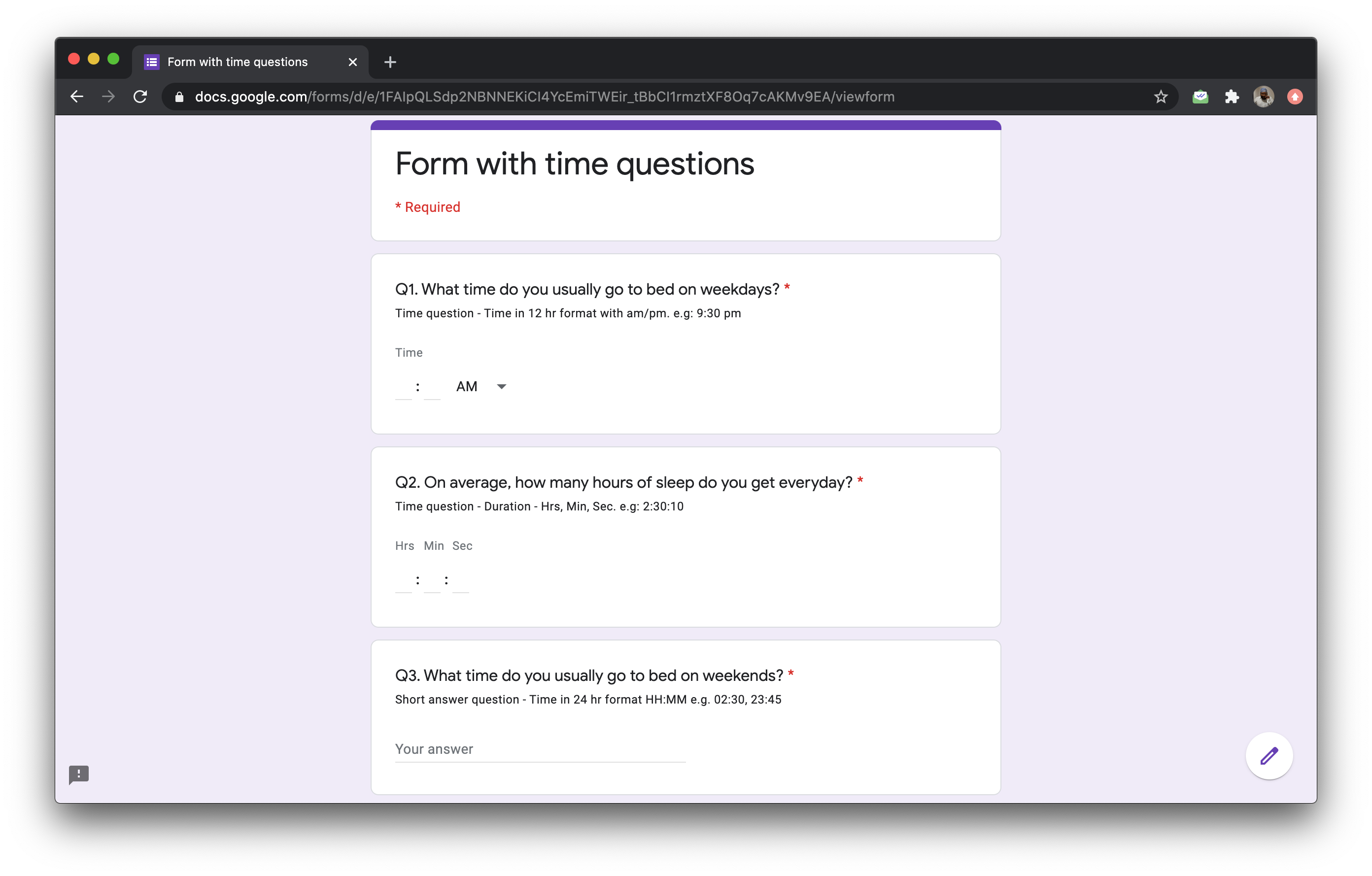
Task: Click the forward navigation arrow in browser
Action: [x=110, y=97]
